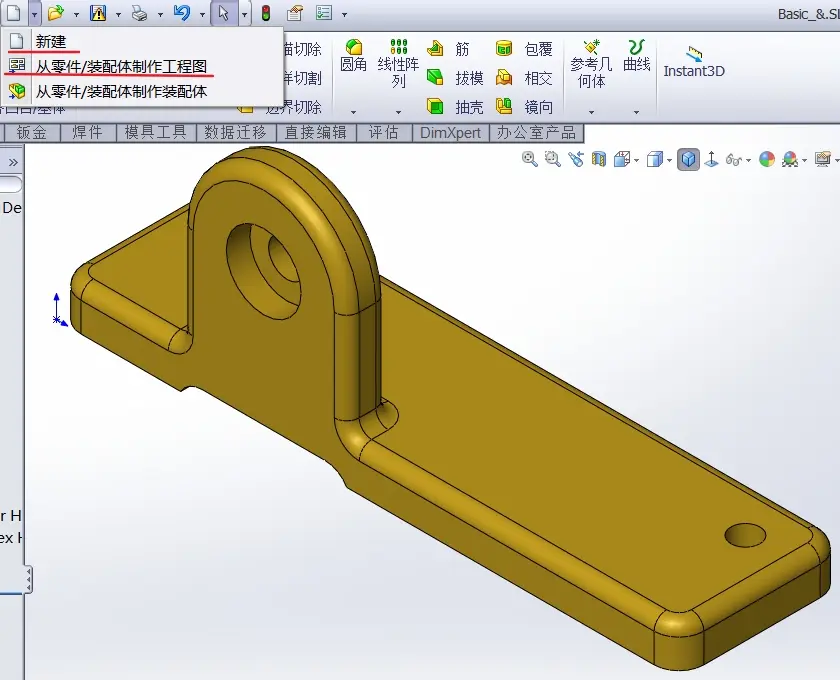Select the 线性阵列 linear pattern tool
This screenshot has width=840, height=680.
point(398,64)
